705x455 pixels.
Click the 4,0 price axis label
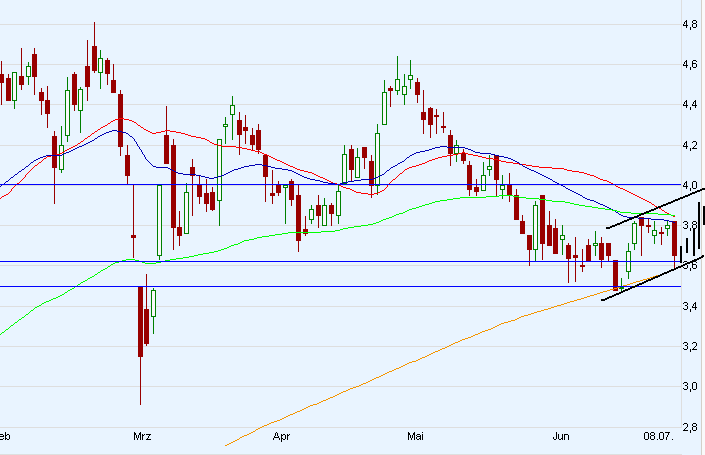click(x=690, y=185)
